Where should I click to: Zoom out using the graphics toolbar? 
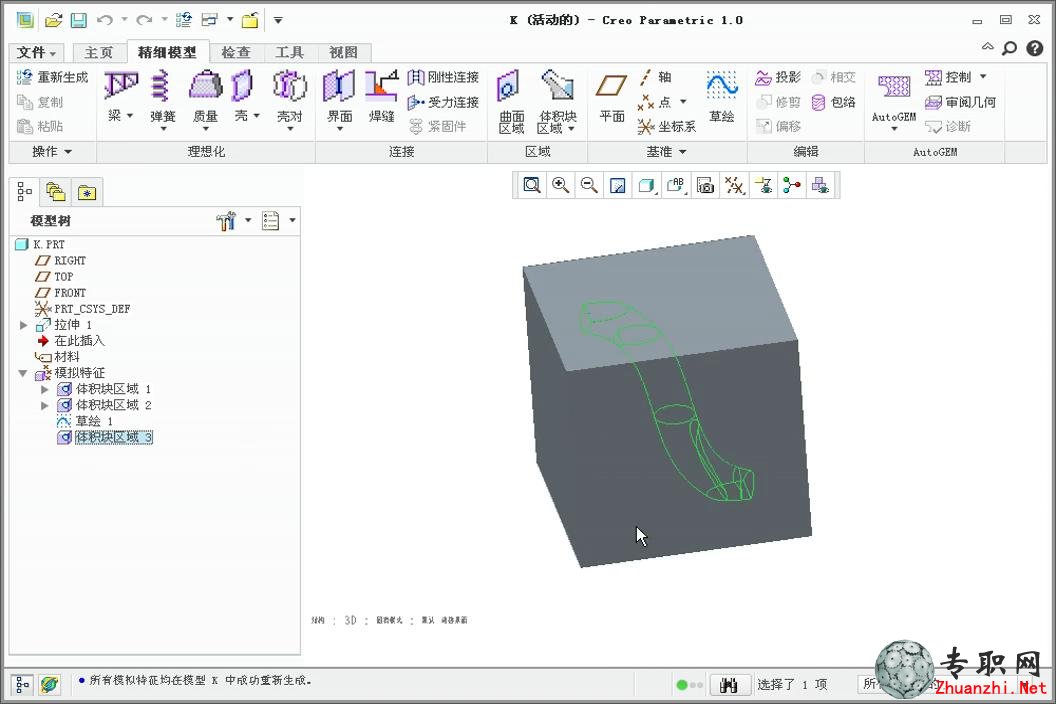pos(589,185)
